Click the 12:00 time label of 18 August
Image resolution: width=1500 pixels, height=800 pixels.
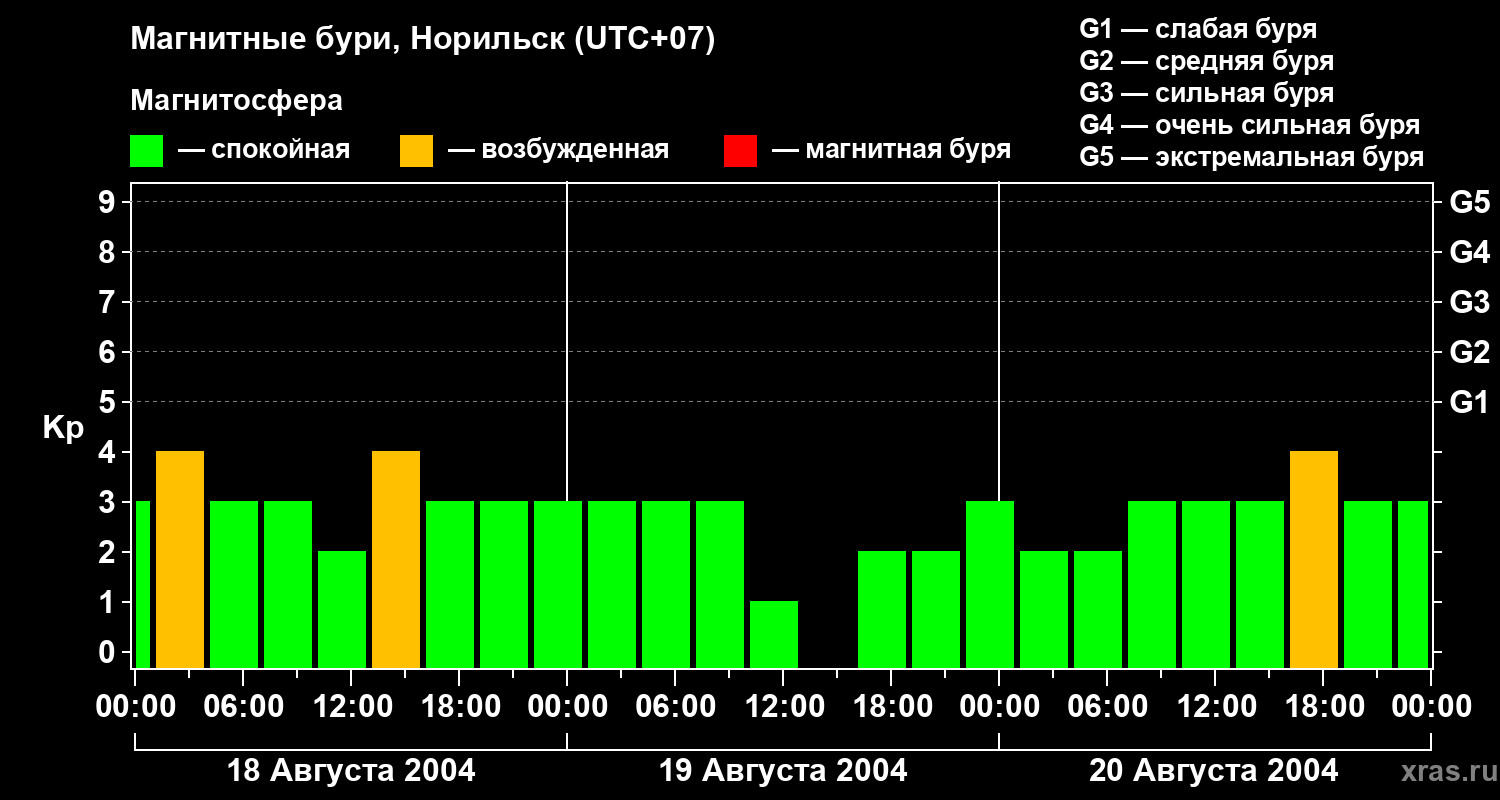pyautogui.click(x=351, y=707)
